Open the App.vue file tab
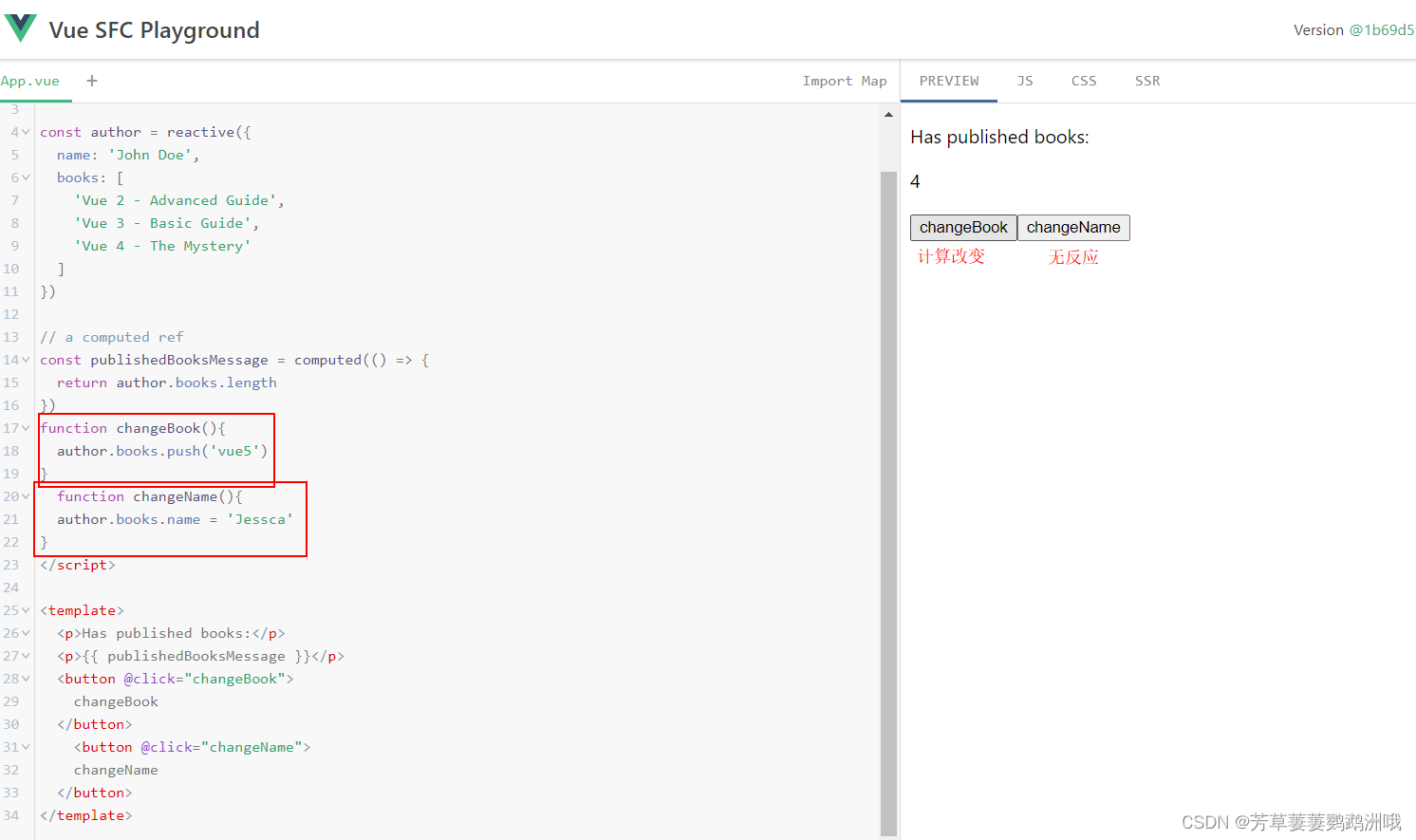1416x840 pixels. click(30, 81)
